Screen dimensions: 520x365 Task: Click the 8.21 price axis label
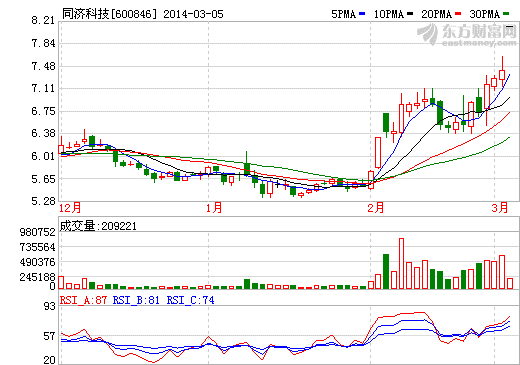[43, 21]
